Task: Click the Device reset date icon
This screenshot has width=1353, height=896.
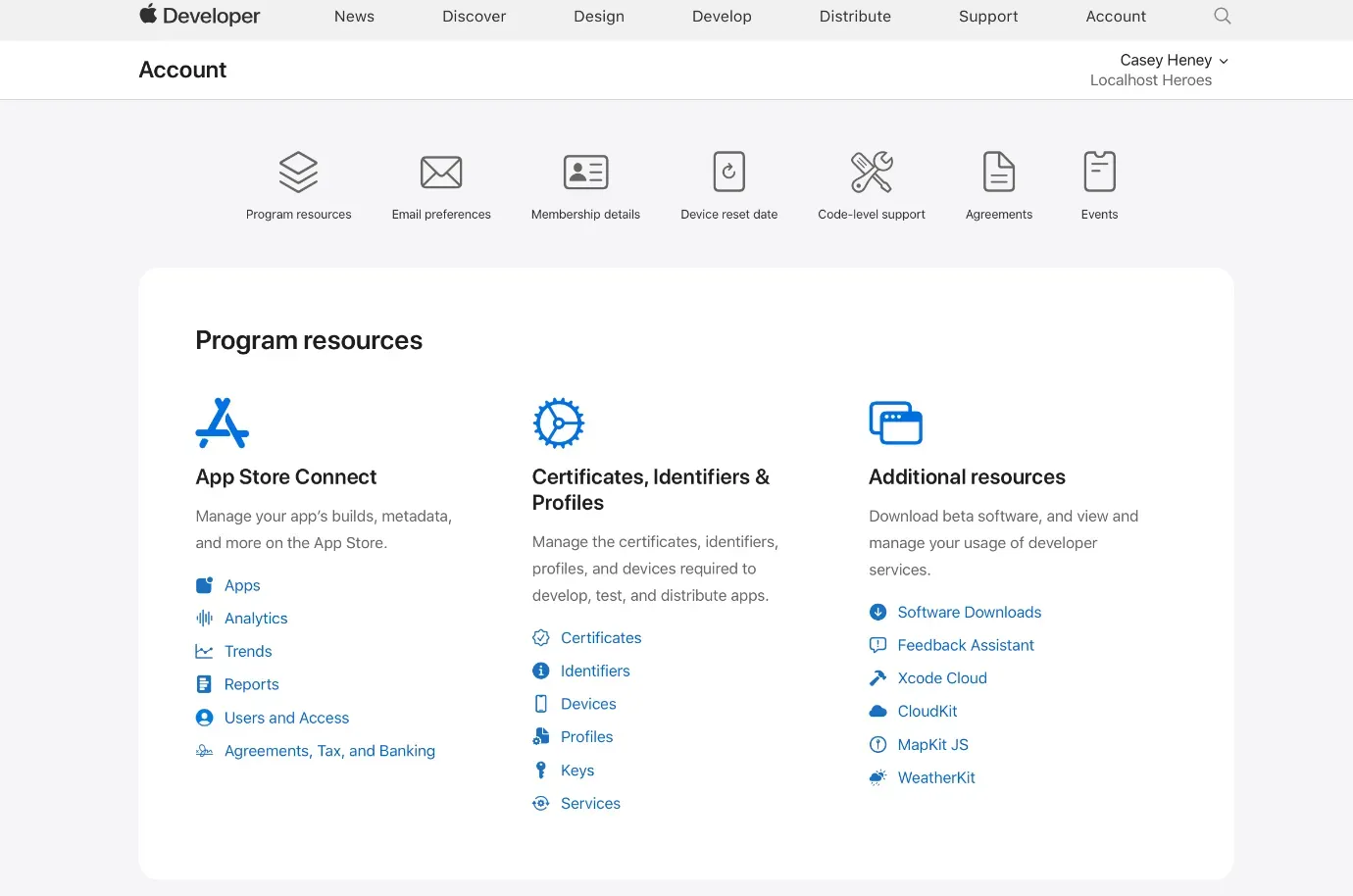Action: point(728,173)
